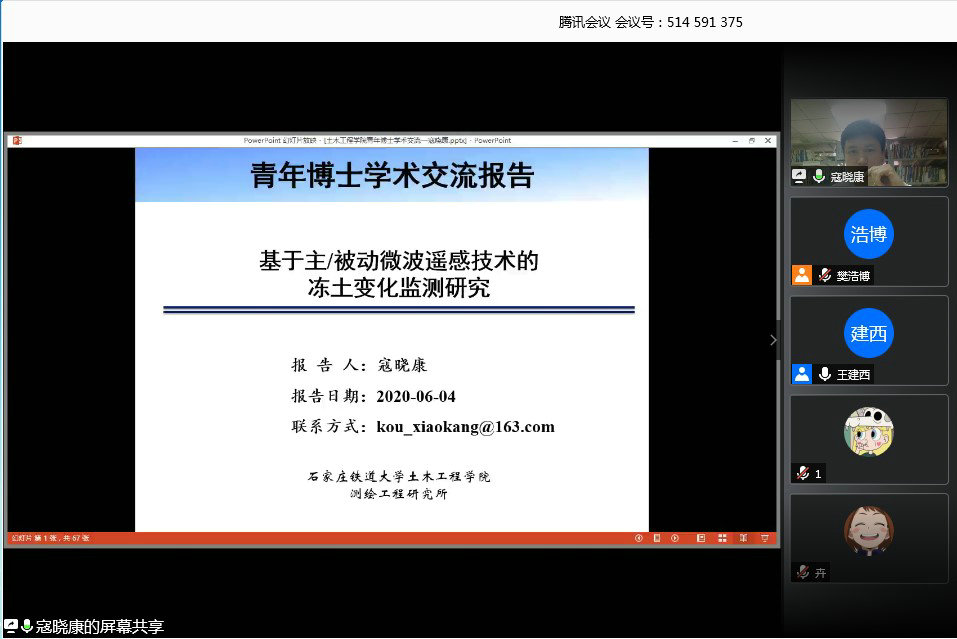Switch to Reading view in status bar
The height and width of the screenshot is (639, 957).
click(742, 538)
